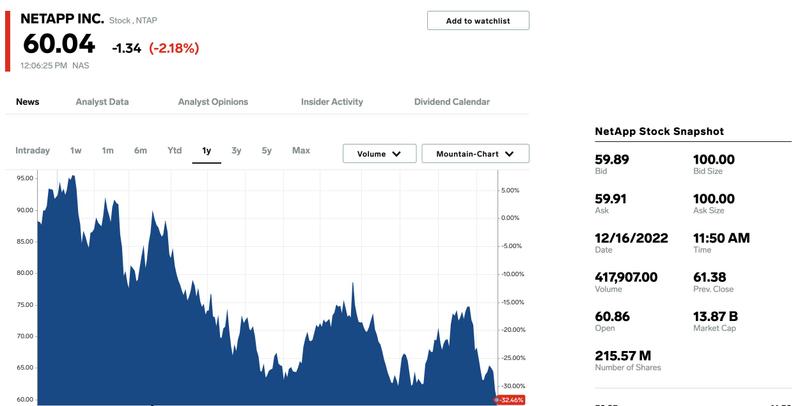Select the 1w chart range
The height and width of the screenshot is (406, 800).
[76, 150]
